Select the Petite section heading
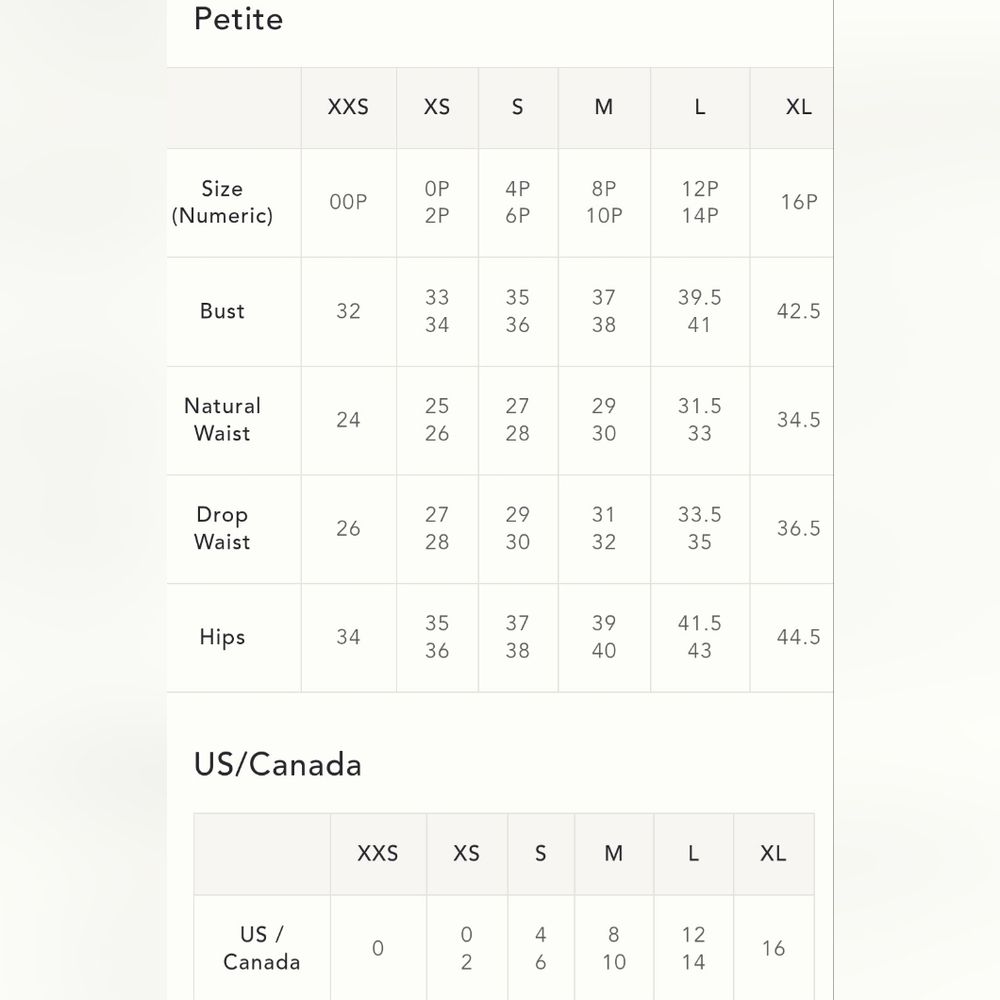 click(239, 19)
